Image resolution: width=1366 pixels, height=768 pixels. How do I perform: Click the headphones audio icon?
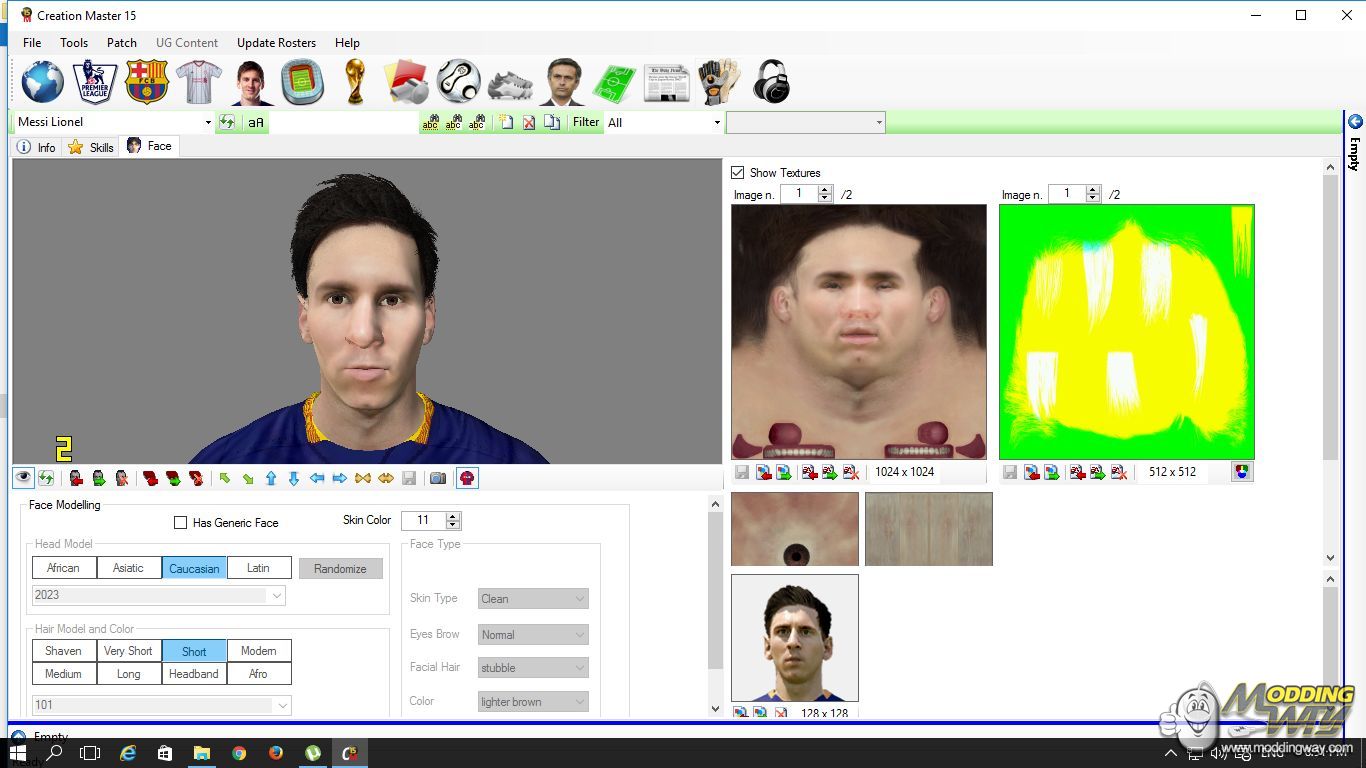tap(770, 82)
